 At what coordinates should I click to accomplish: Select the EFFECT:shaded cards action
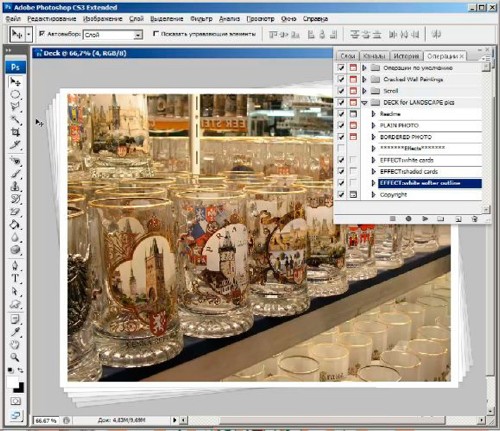pyautogui.click(x=409, y=172)
